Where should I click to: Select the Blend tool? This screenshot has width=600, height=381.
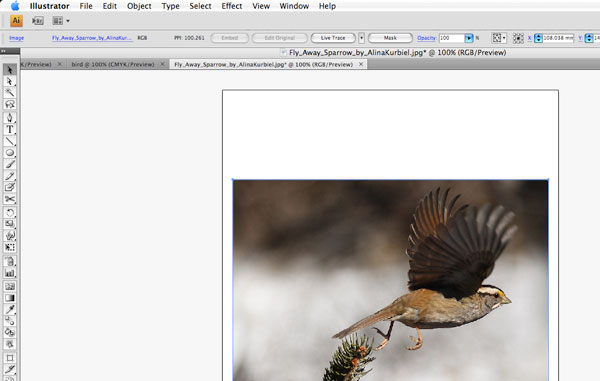(x=10, y=321)
